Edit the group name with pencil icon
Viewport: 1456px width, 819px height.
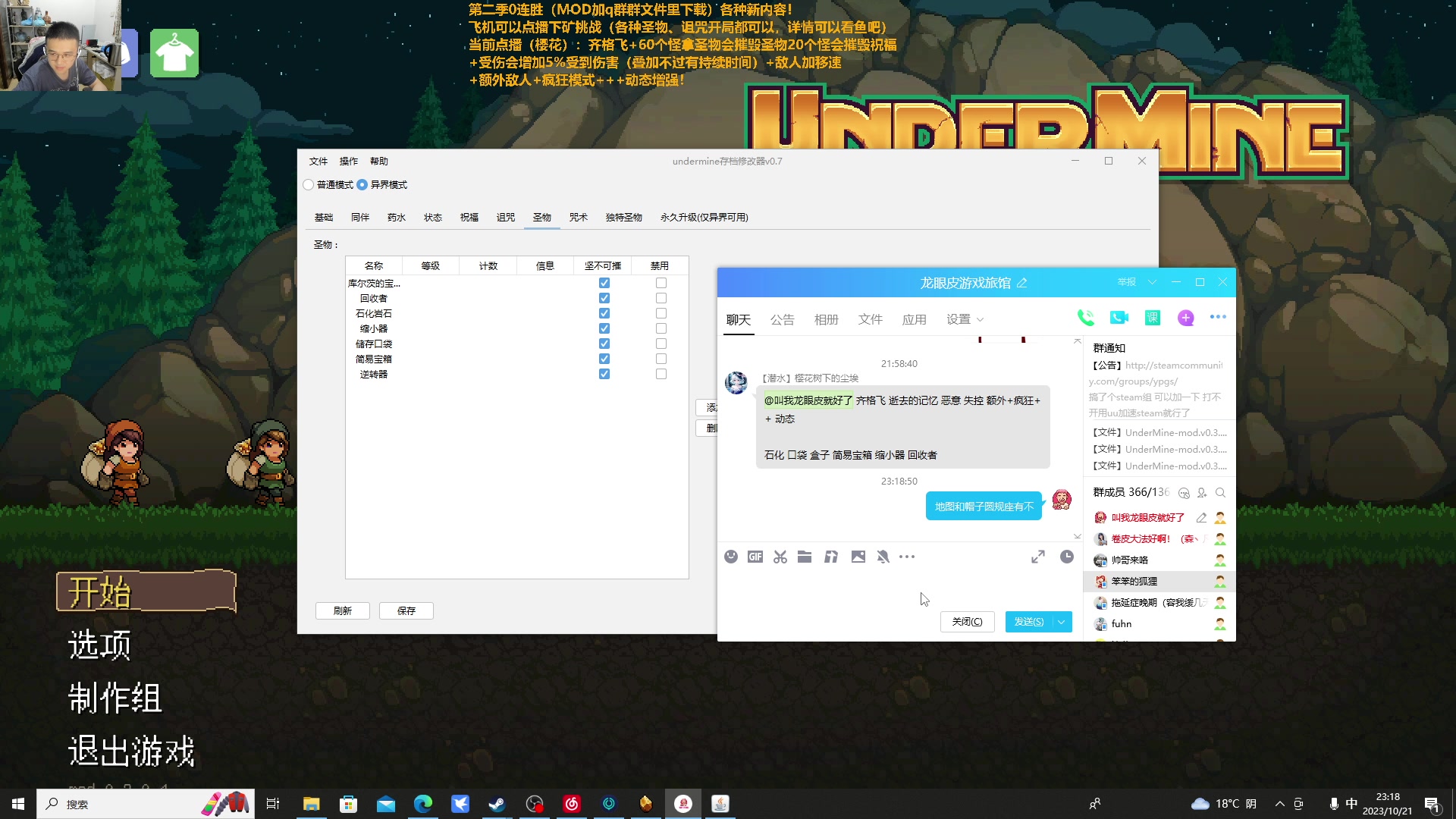point(1021,283)
